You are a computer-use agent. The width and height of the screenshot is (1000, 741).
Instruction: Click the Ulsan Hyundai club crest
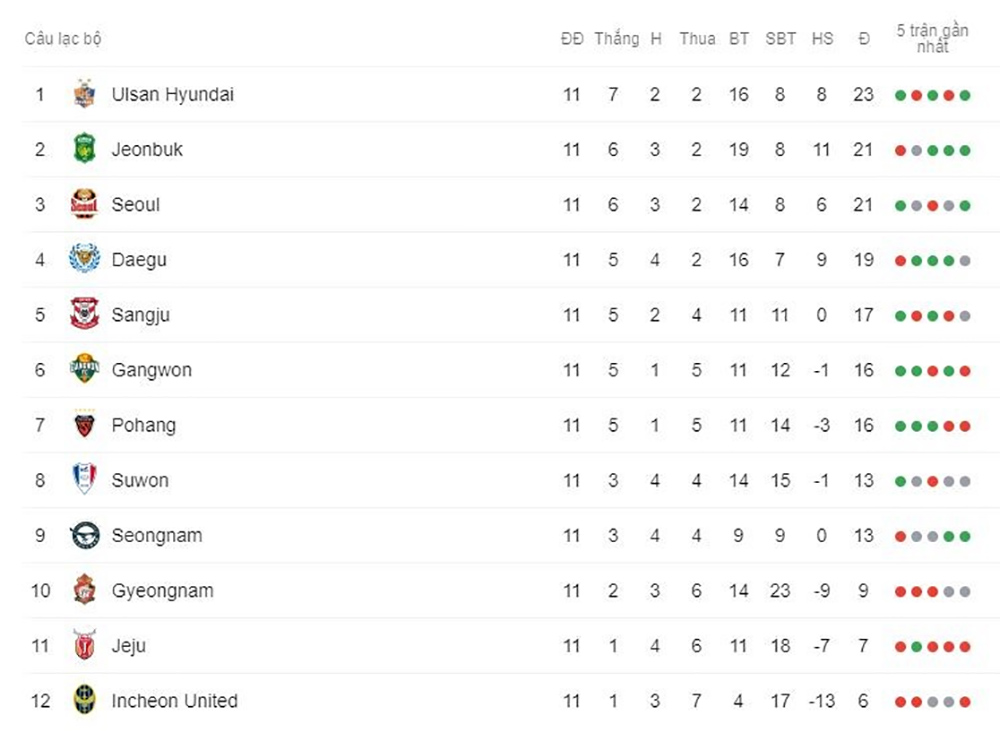85,94
